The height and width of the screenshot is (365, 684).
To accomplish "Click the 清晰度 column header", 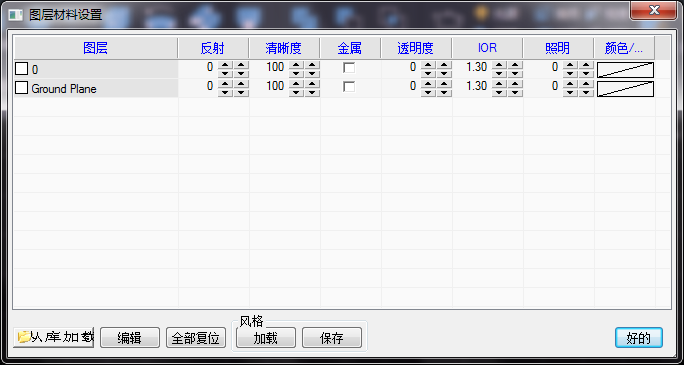I will [x=284, y=48].
